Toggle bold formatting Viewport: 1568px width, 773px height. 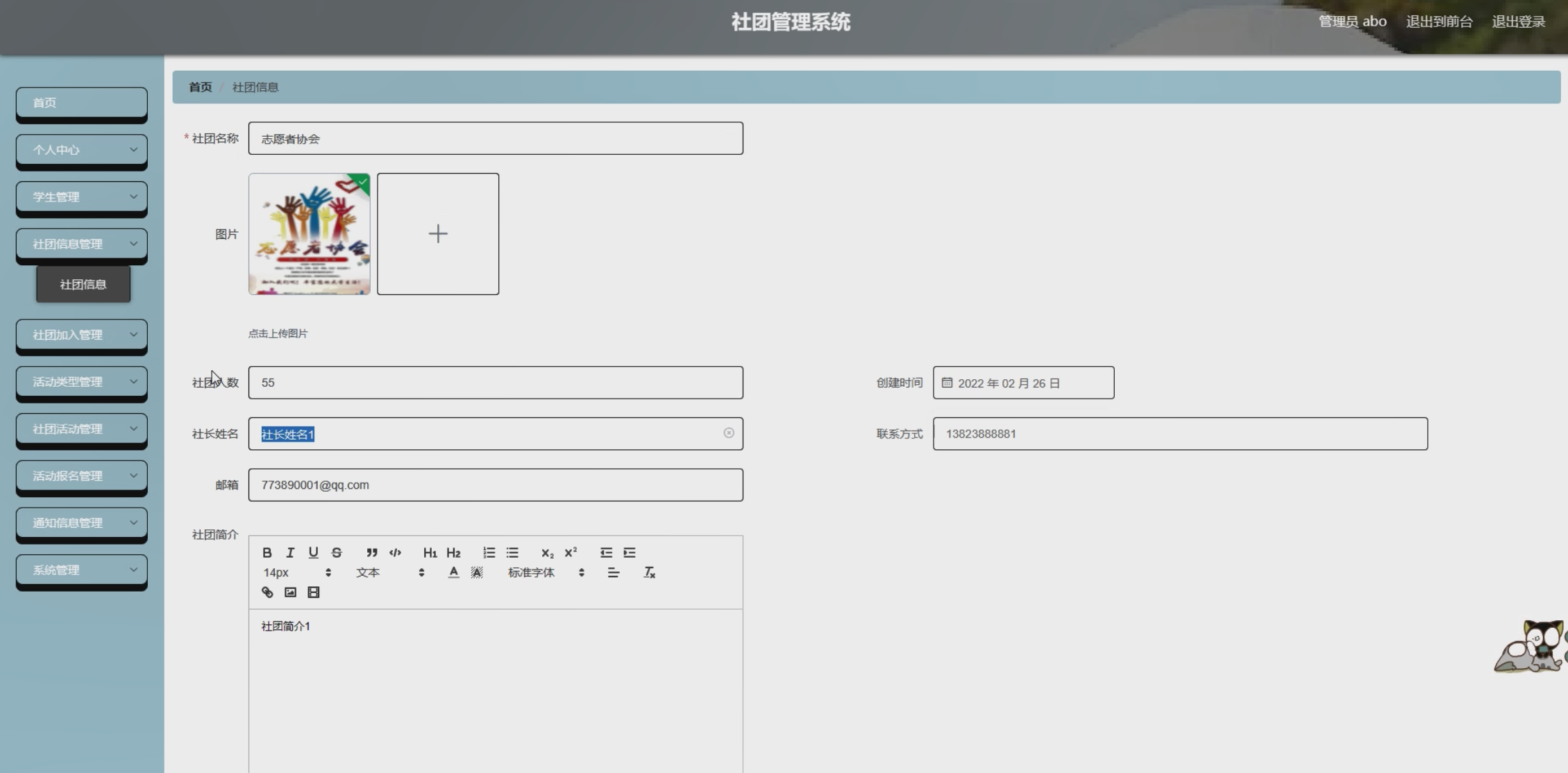(x=267, y=553)
